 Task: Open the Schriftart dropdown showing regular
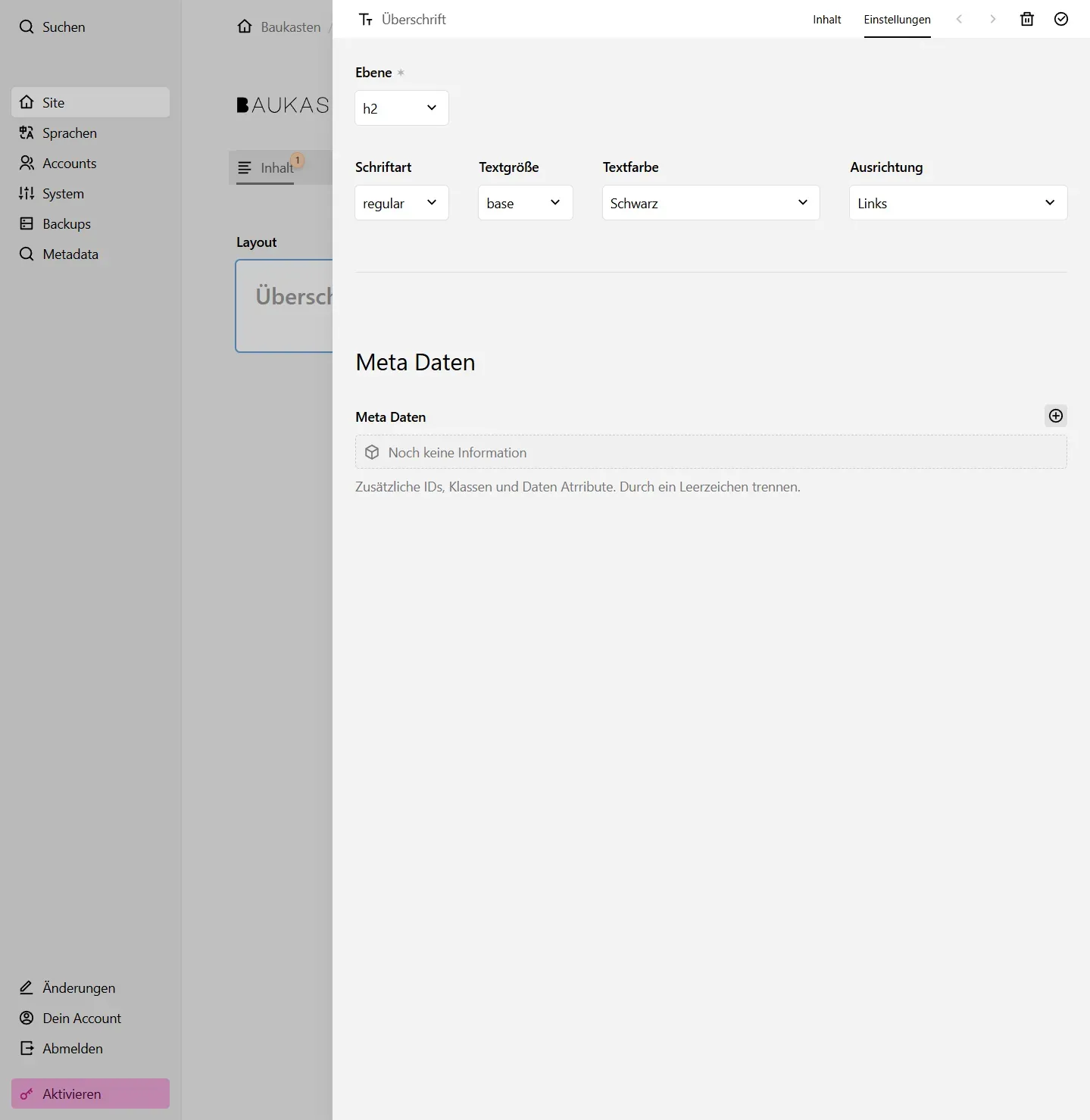point(401,202)
